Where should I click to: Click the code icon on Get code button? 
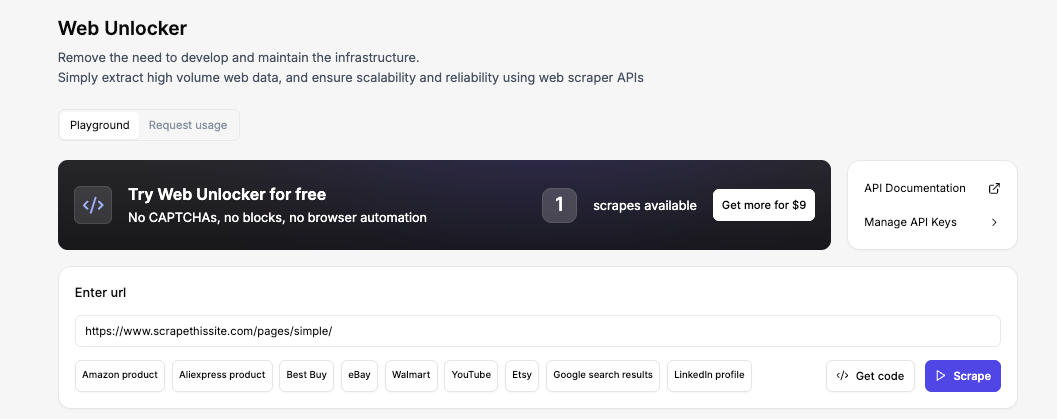tap(842, 376)
